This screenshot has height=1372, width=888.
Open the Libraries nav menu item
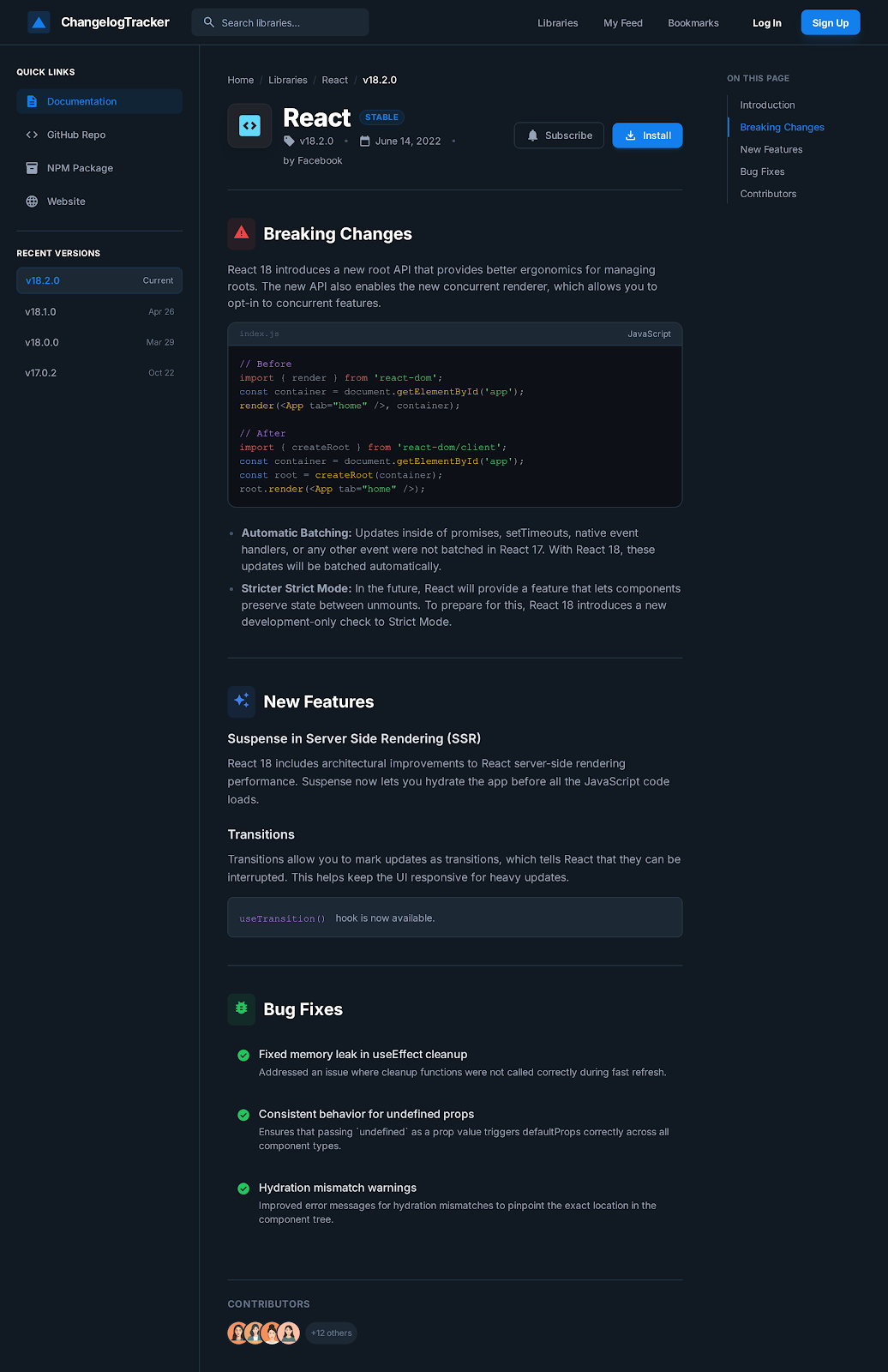(x=557, y=23)
